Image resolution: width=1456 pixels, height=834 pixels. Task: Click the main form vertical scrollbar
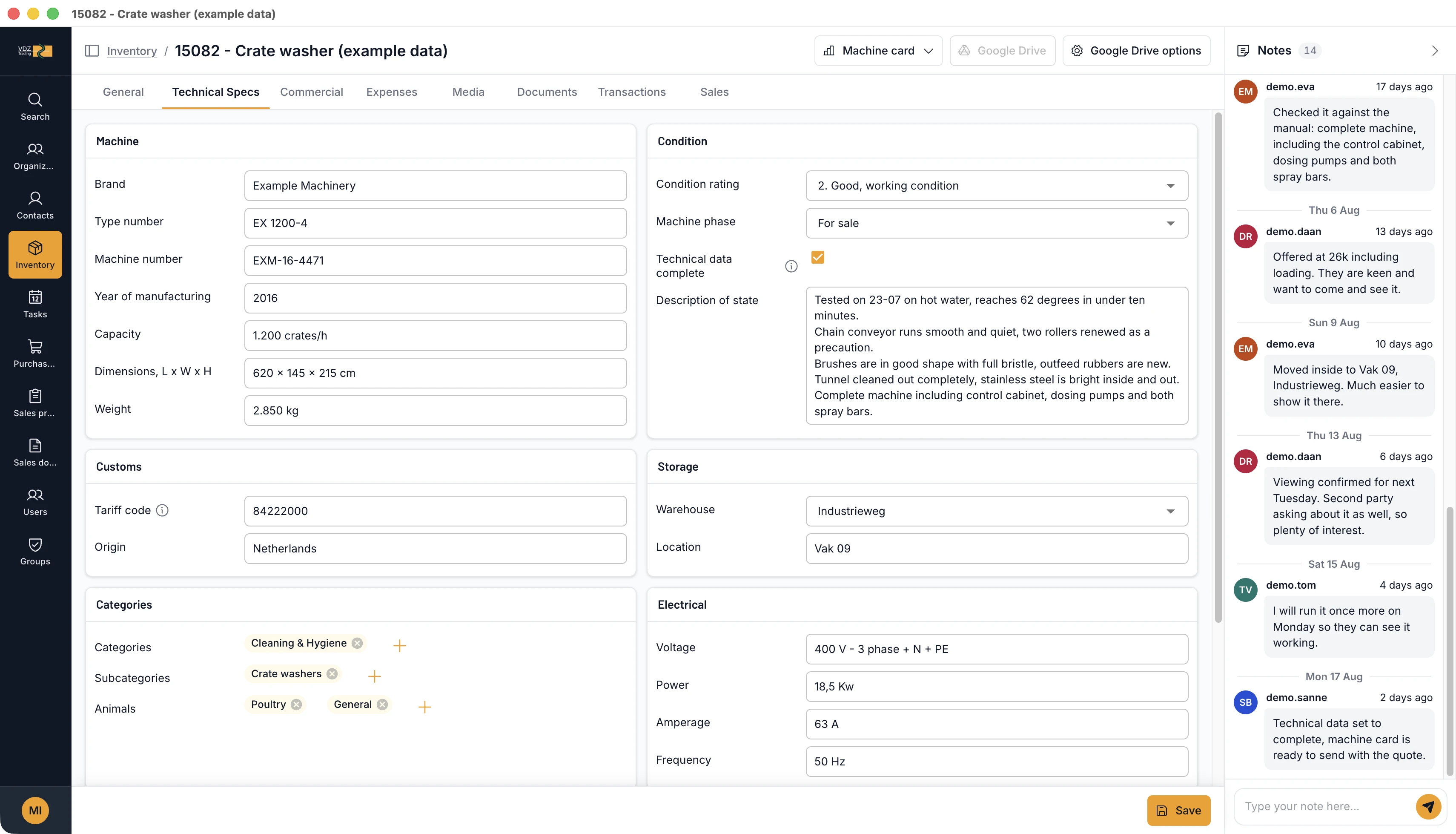click(1218, 367)
